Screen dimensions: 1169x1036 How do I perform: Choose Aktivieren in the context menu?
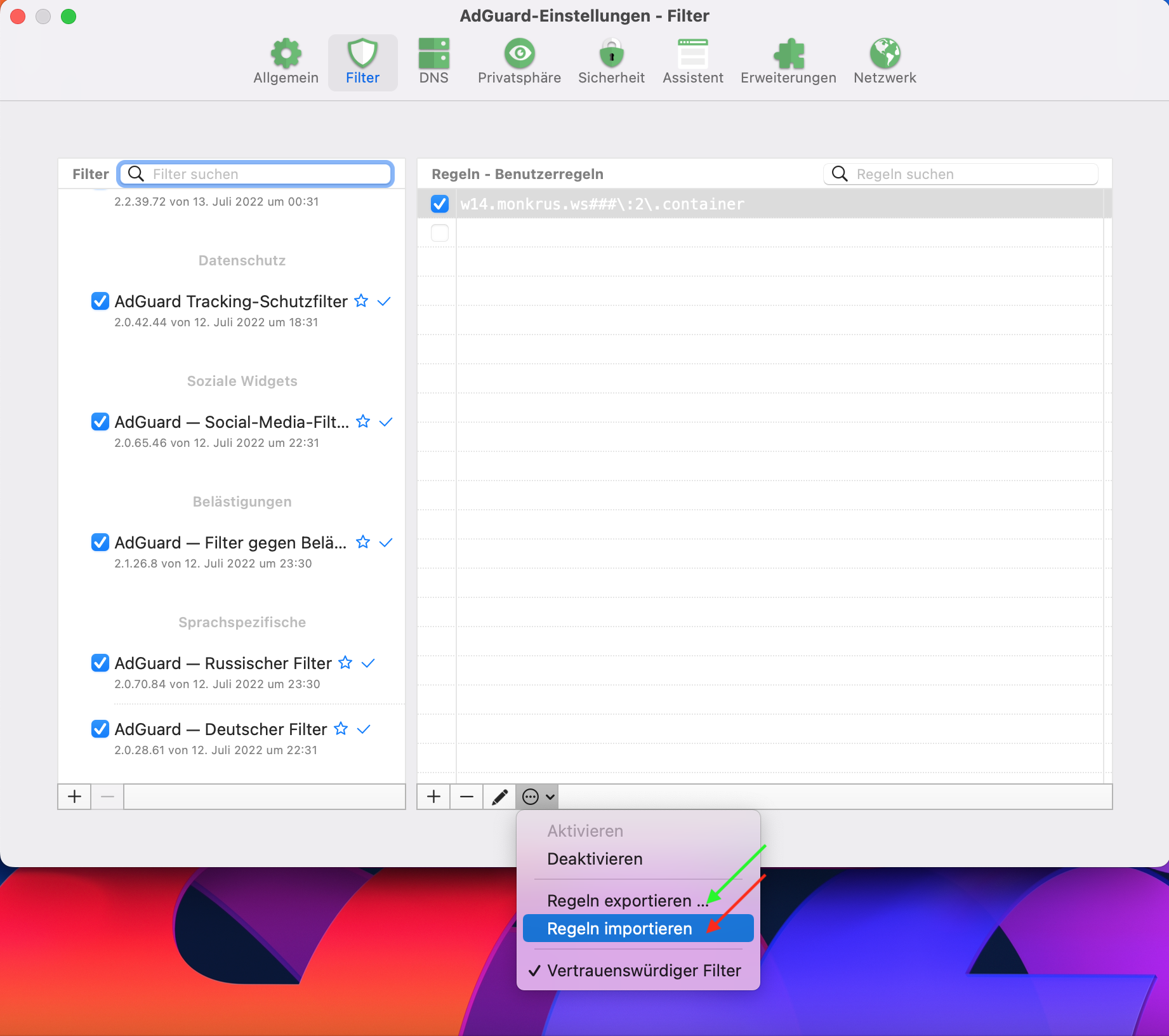585,831
